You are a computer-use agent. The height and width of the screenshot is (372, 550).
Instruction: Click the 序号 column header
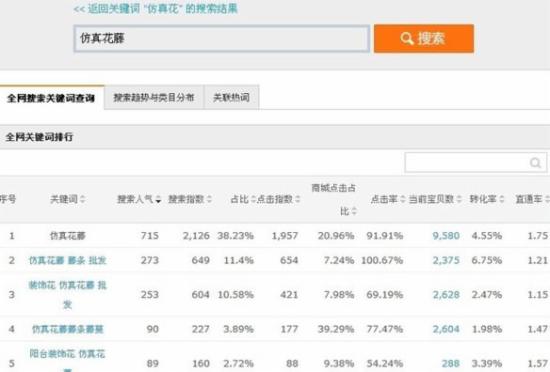point(8,199)
